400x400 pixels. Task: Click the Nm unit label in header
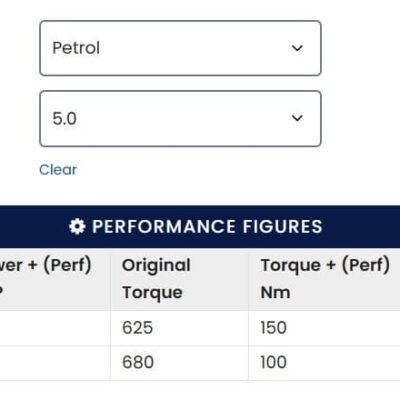(x=275, y=293)
